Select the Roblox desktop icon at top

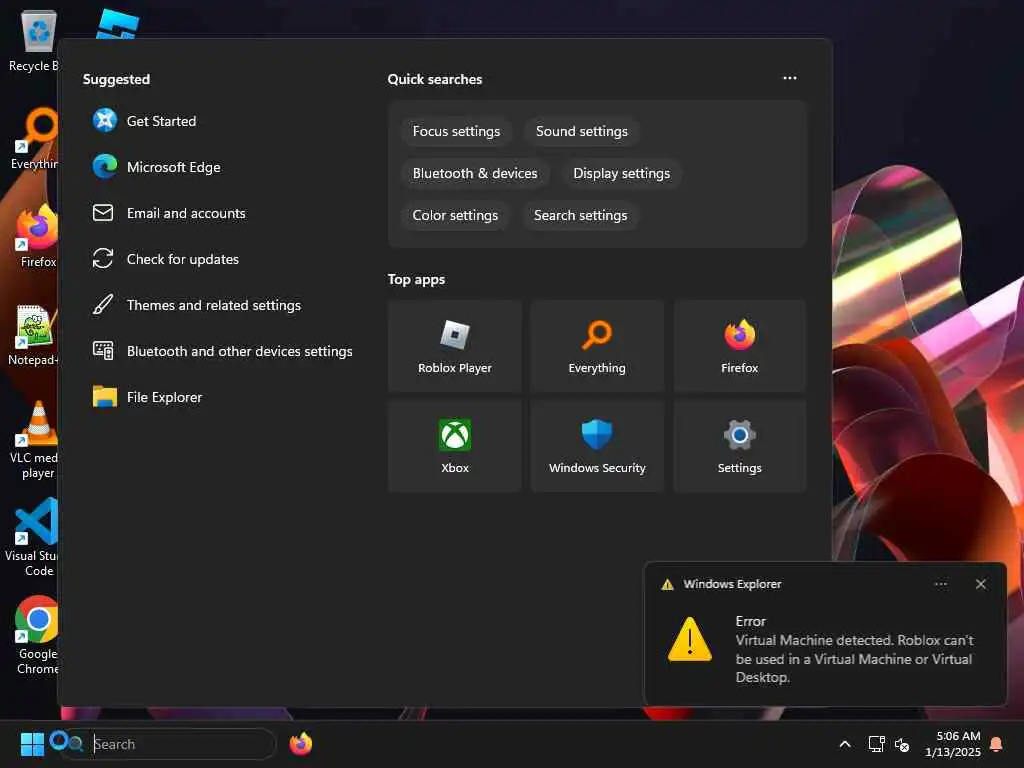click(118, 25)
